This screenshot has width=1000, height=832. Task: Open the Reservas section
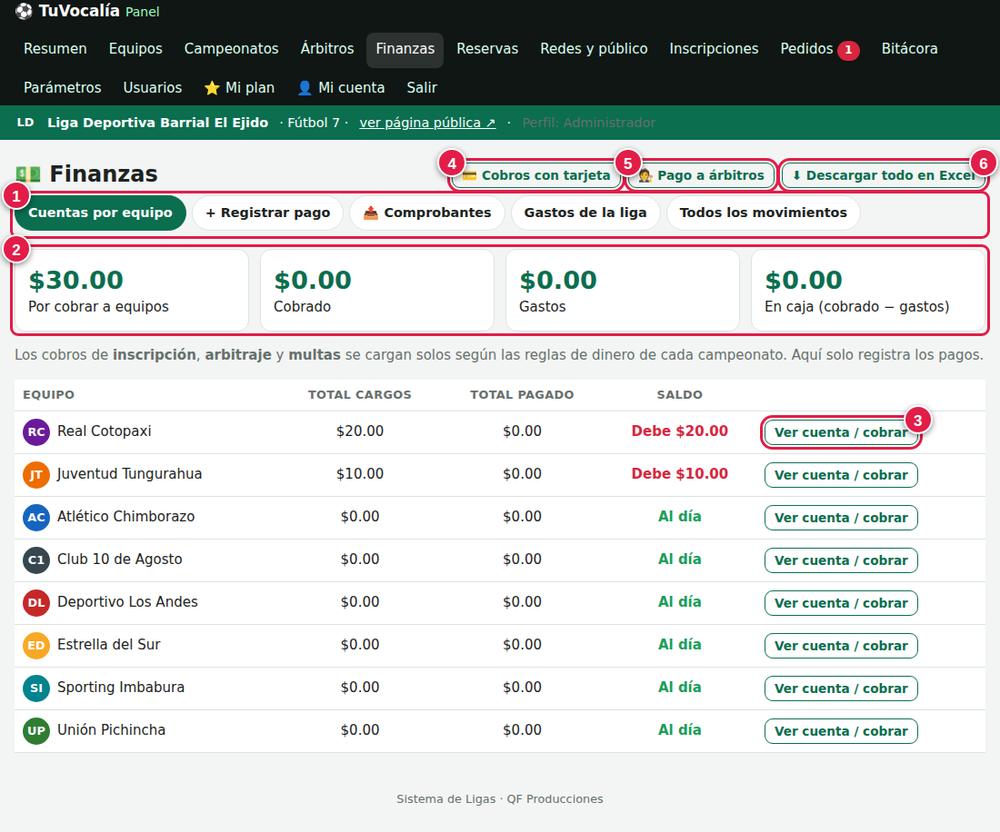pyautogui.click(x=487, y=49)
